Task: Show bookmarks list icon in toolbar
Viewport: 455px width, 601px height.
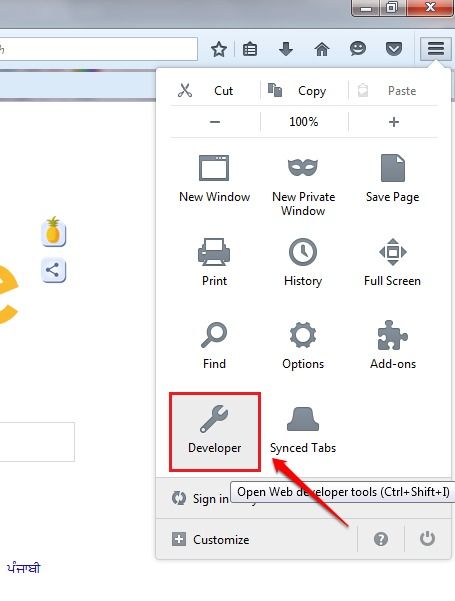Action: 250,49
